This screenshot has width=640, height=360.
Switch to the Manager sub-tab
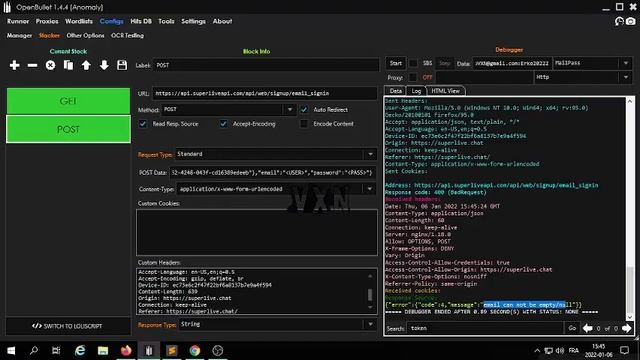(19, 36)
